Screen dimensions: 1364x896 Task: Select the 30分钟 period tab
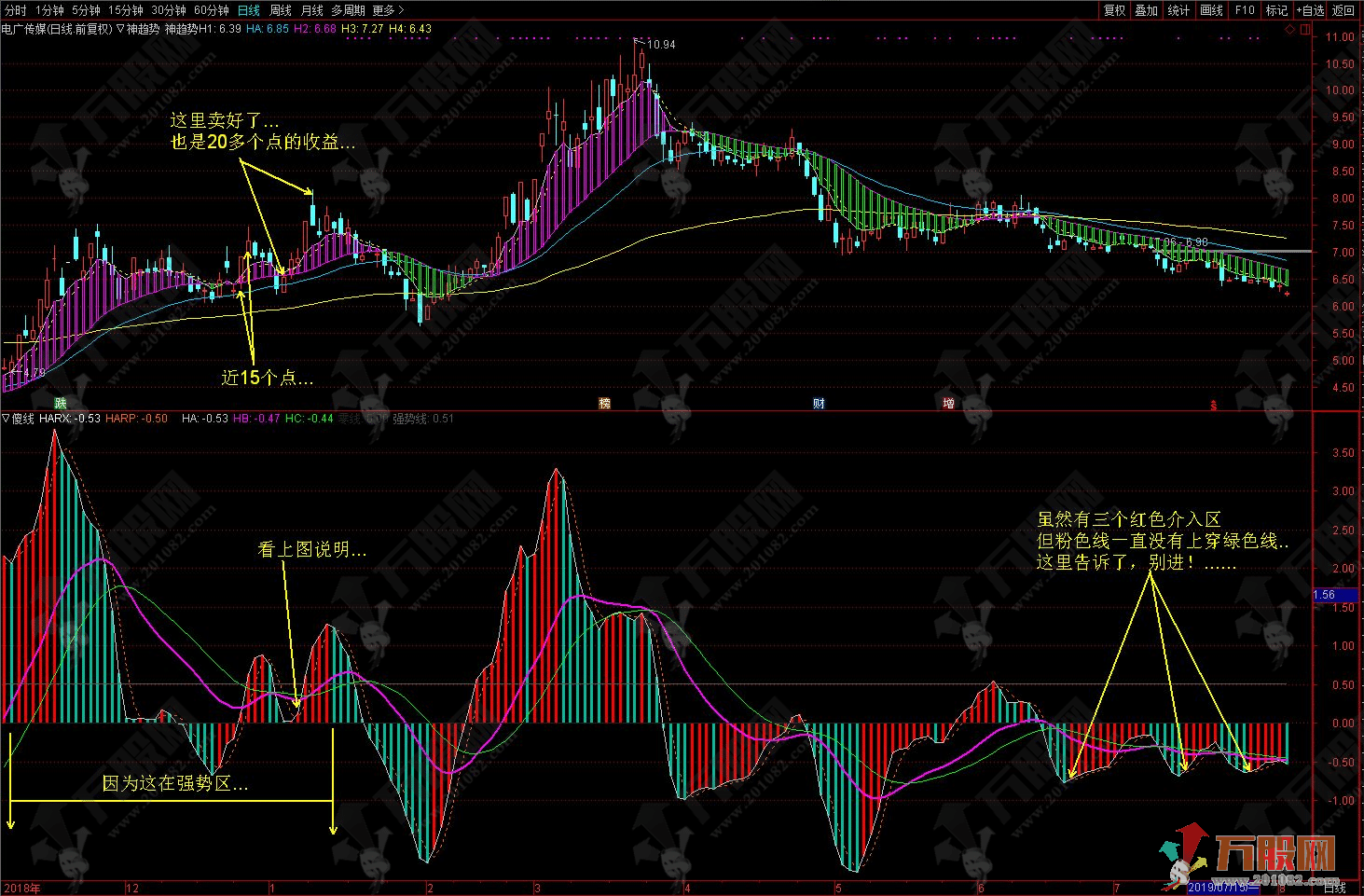(169, 10)
